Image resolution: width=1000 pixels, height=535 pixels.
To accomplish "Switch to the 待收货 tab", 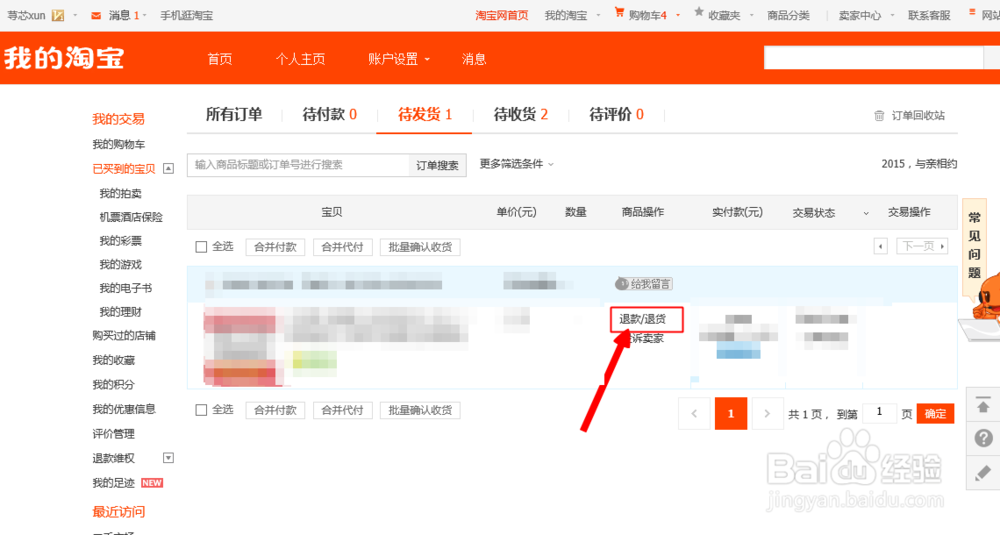I will click(x=520, y=115).
